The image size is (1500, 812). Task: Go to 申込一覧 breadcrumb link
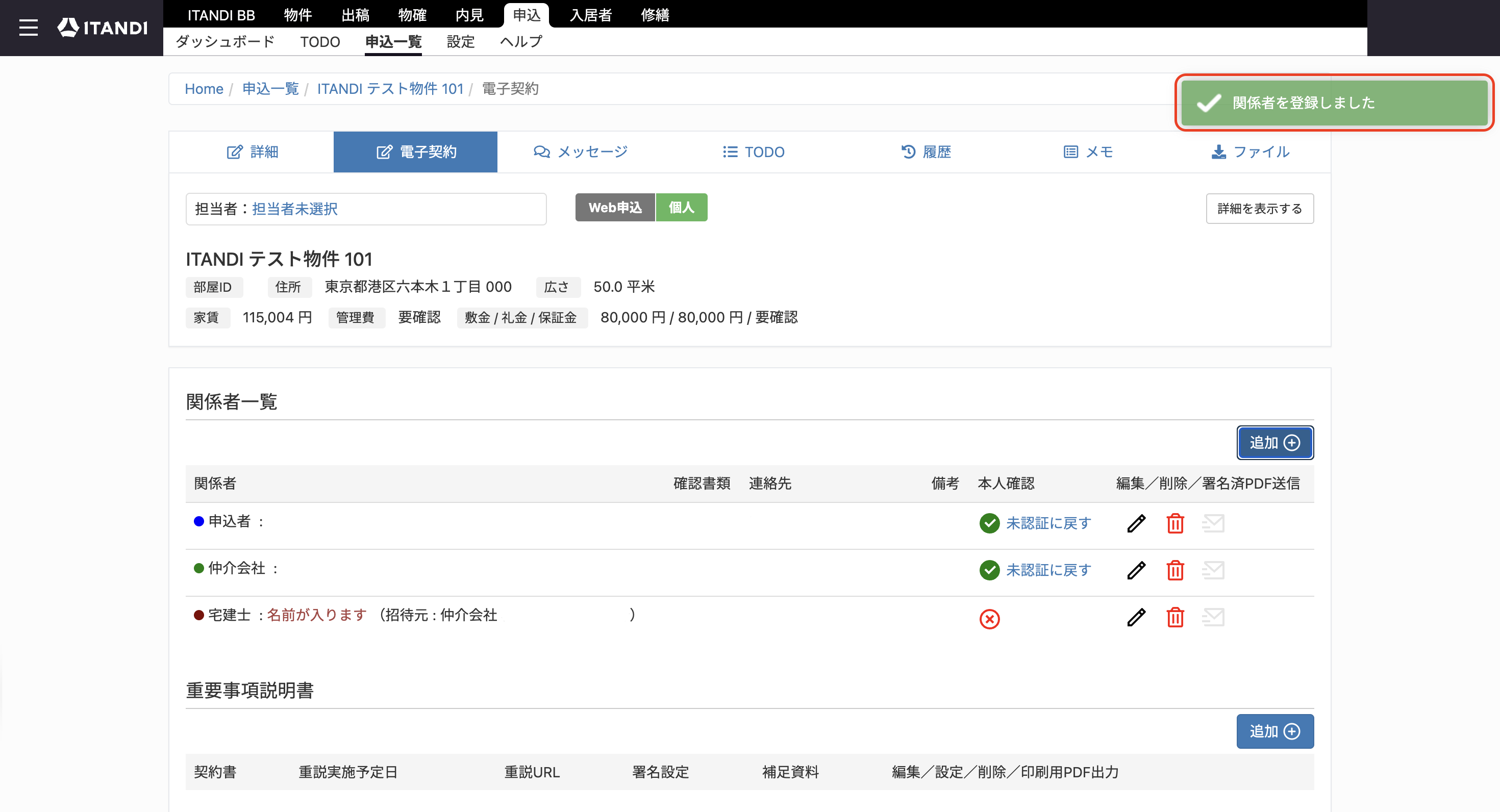click(270, 88)
